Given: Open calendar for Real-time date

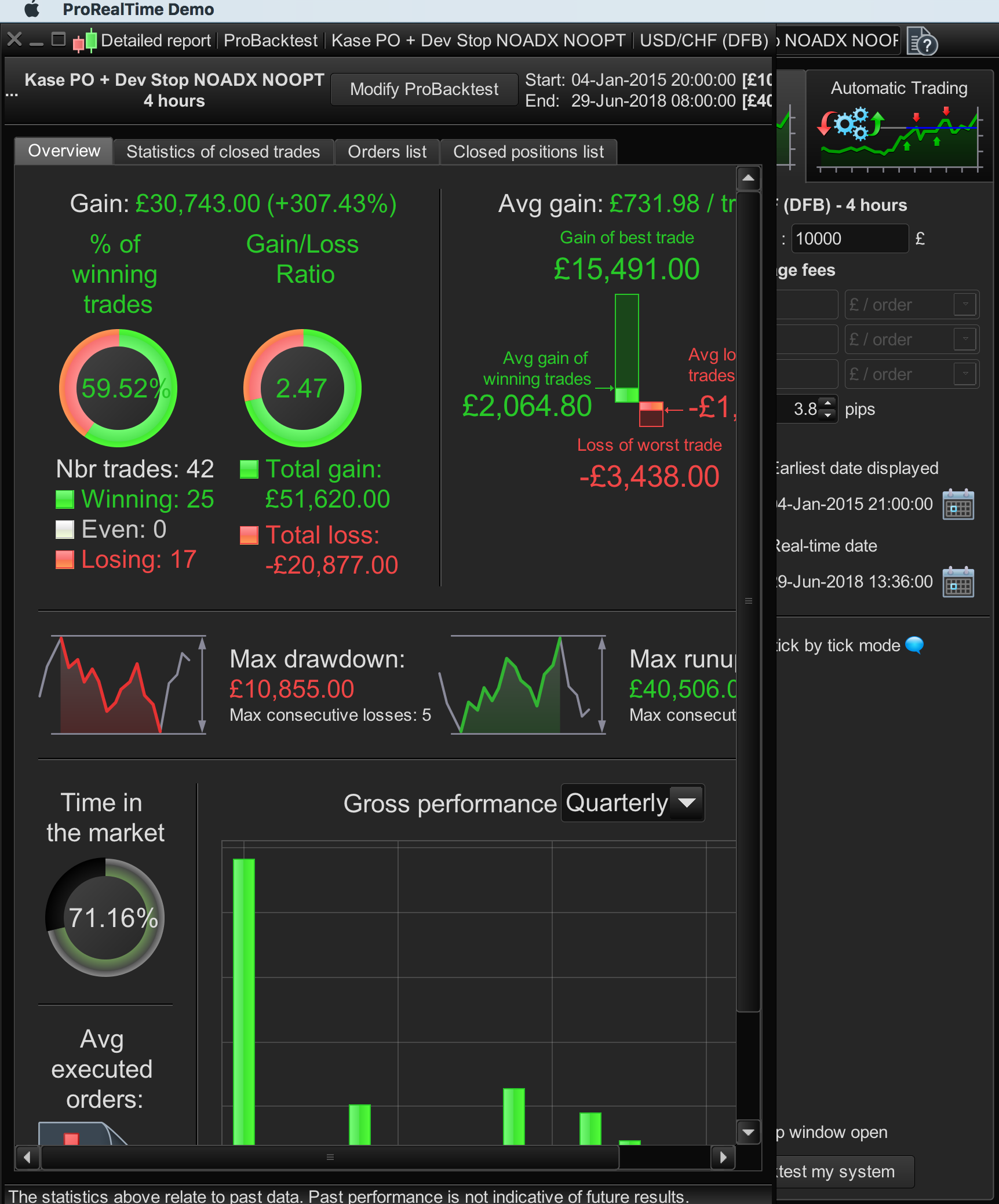Looking at the screenshot, I should point(958,582).
